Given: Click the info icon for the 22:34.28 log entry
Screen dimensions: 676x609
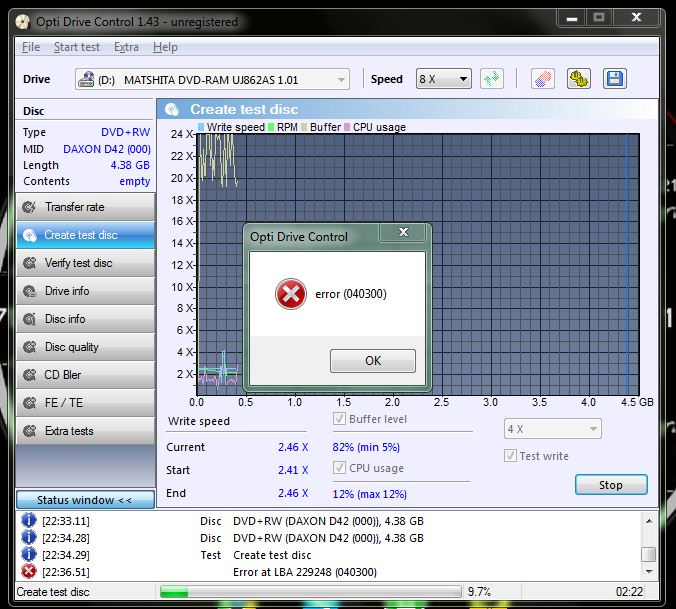Looking at the screenshot, I should tap(29, 537).
